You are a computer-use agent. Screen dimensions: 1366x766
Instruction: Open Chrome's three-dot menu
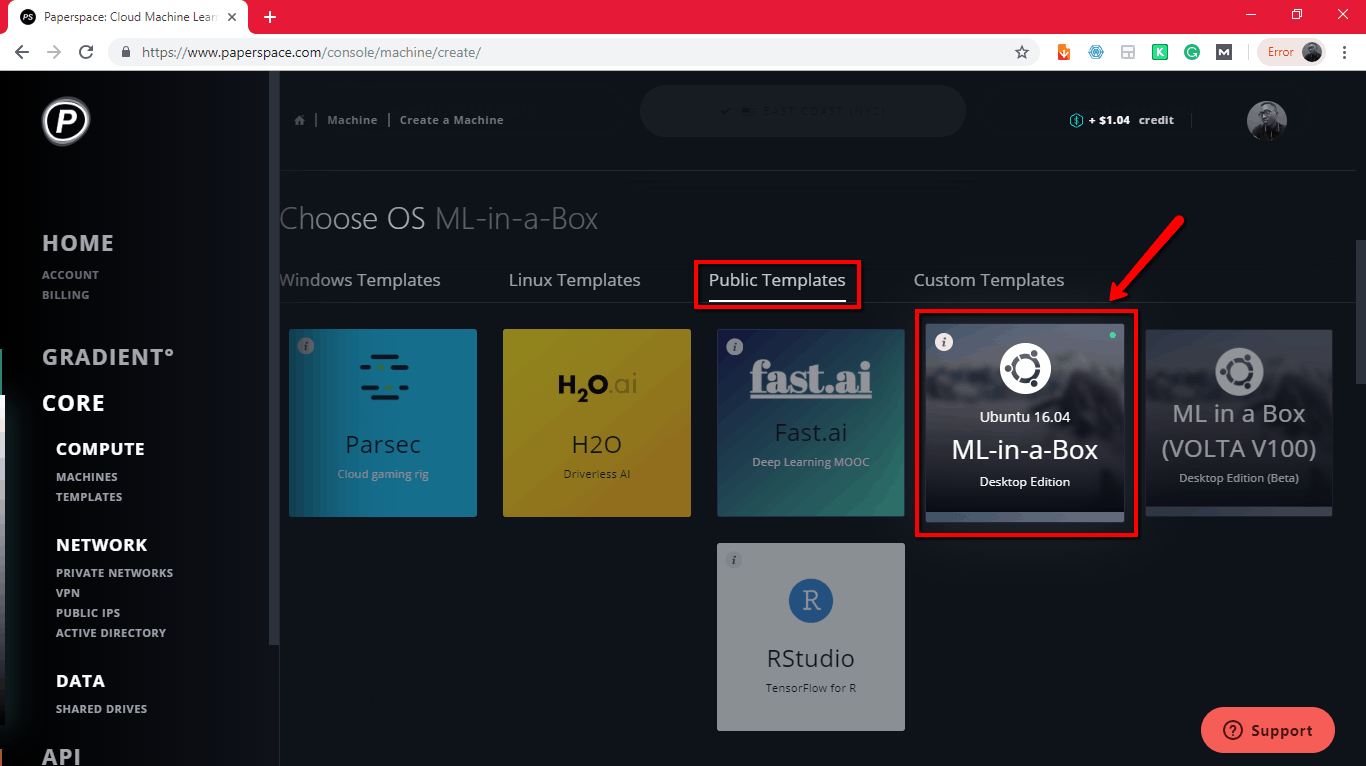click(1345, 52)
